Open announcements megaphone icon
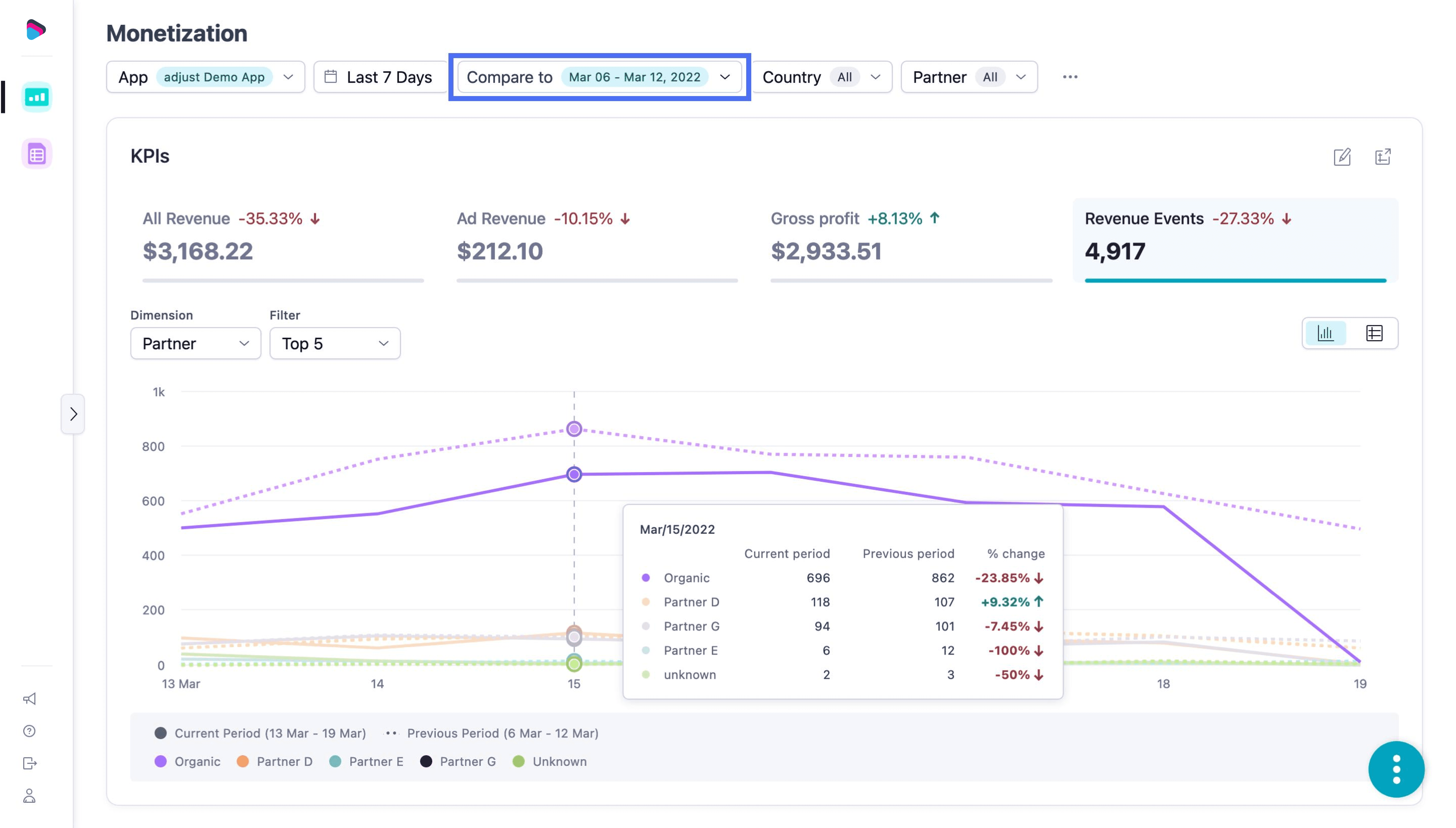The image size is (1456, 828). point(30,698)
